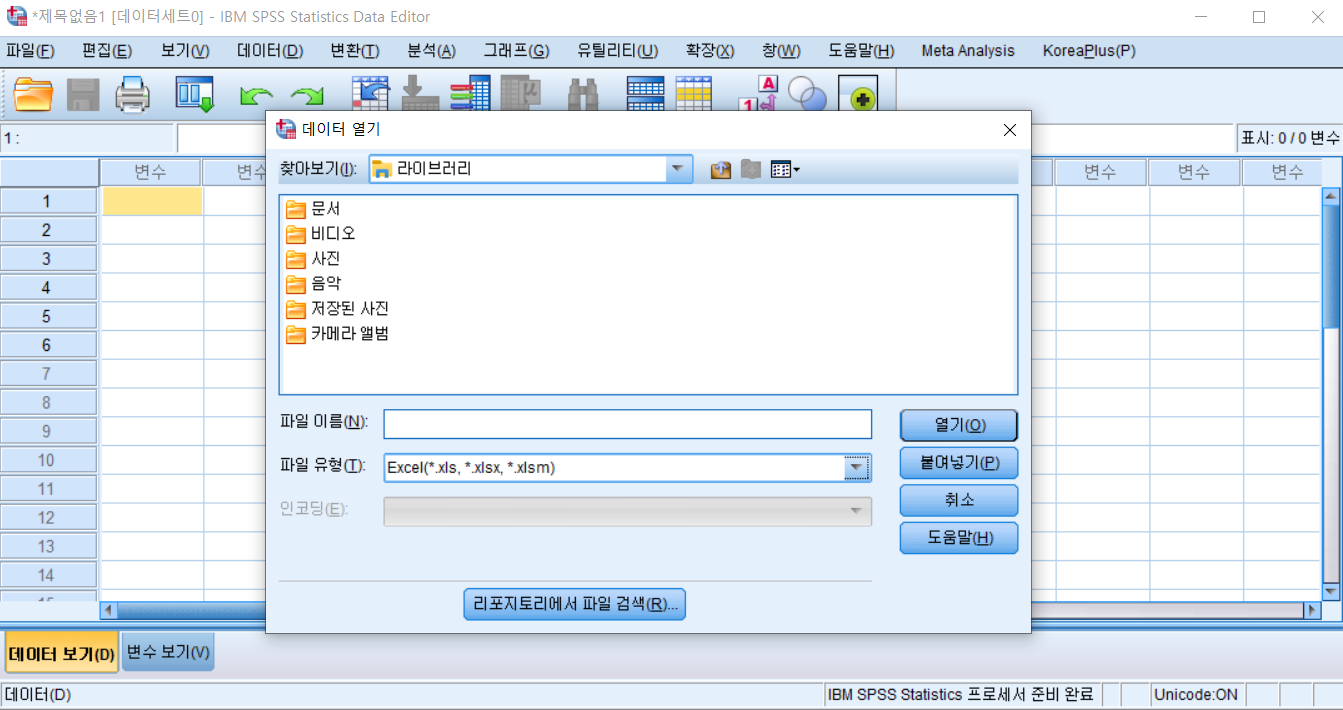Open the 보기(V) menu

185,51
